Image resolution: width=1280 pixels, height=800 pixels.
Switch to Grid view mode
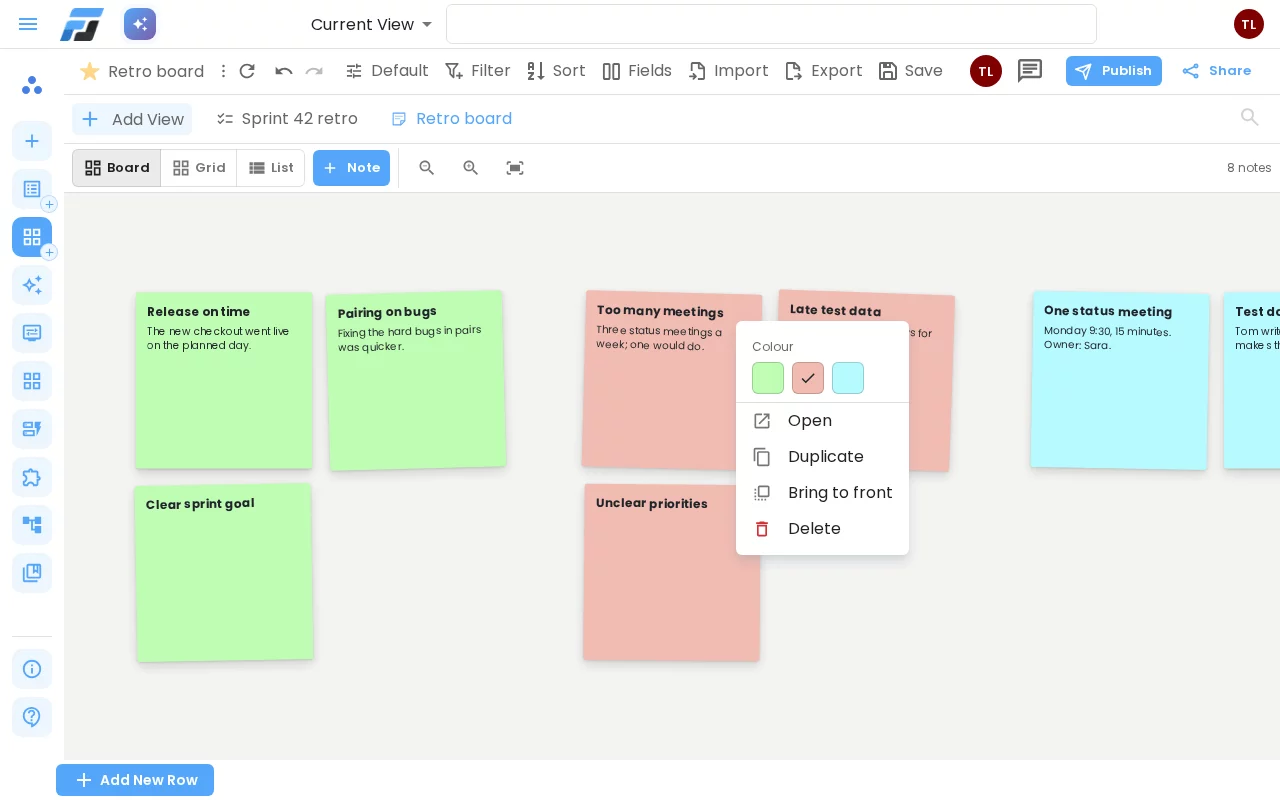click(199, 168)
